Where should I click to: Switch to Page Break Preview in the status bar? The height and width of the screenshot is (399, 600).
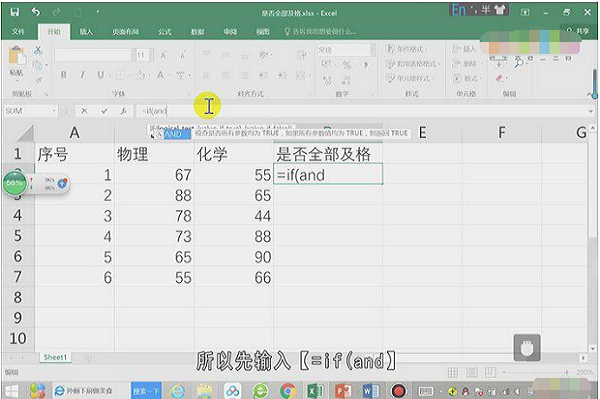[x=490, y=372]
